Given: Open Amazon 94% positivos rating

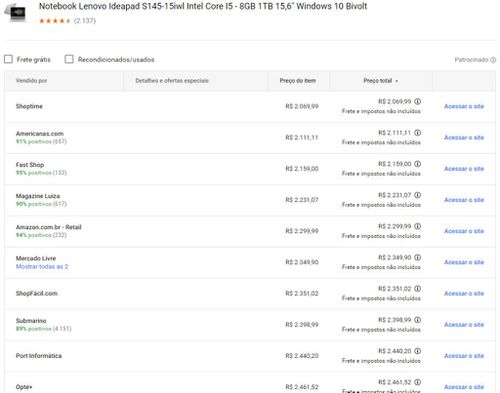Looking at the screenshot, I should [x=41, y=235].
